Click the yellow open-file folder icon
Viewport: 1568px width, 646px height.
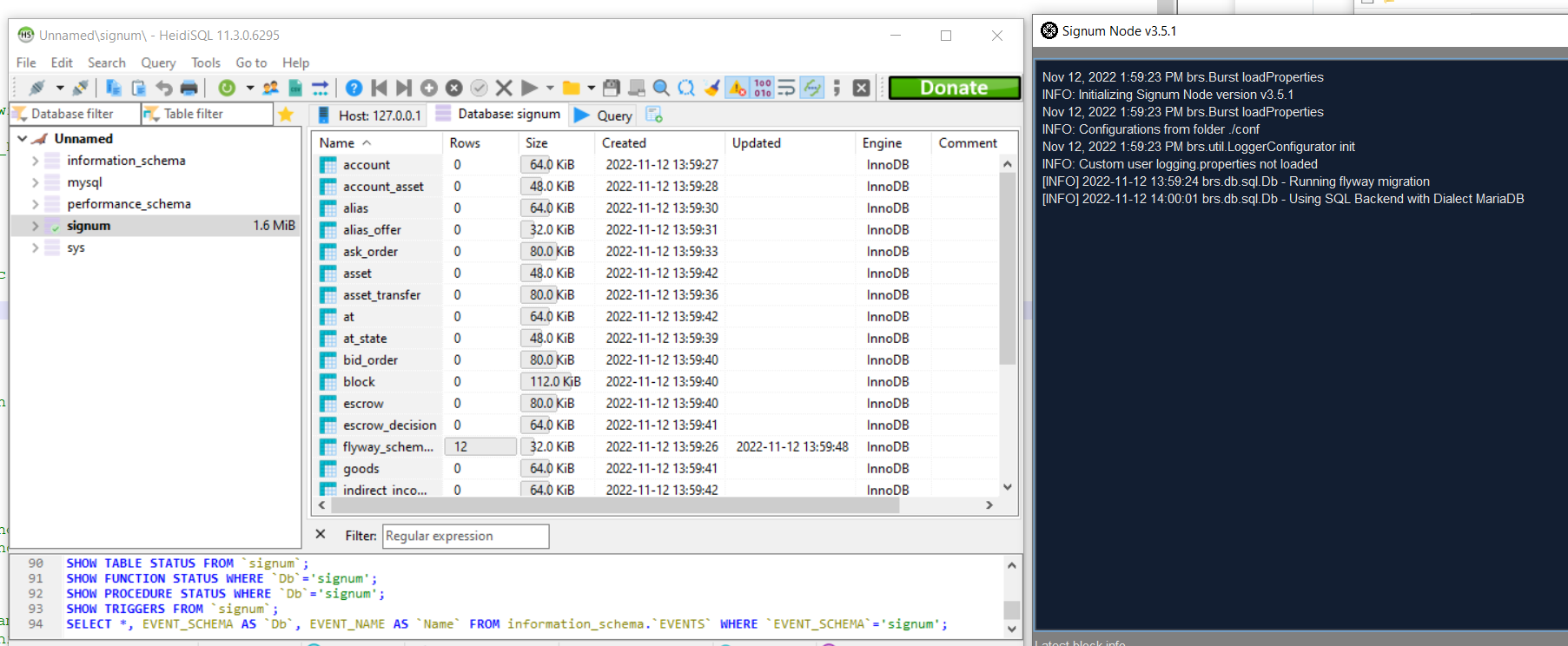point(571,88)
